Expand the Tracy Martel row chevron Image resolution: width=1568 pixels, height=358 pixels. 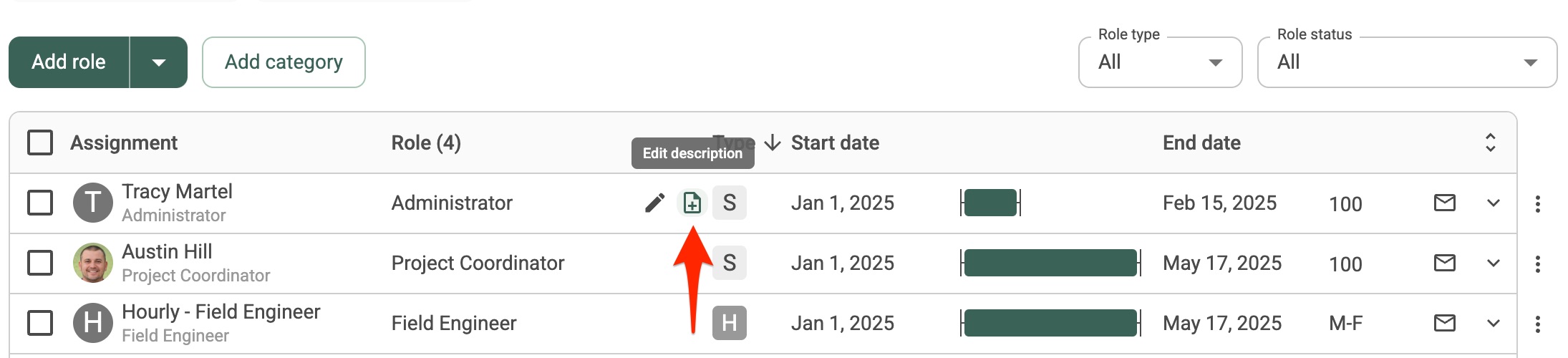tap(1493, 203)
